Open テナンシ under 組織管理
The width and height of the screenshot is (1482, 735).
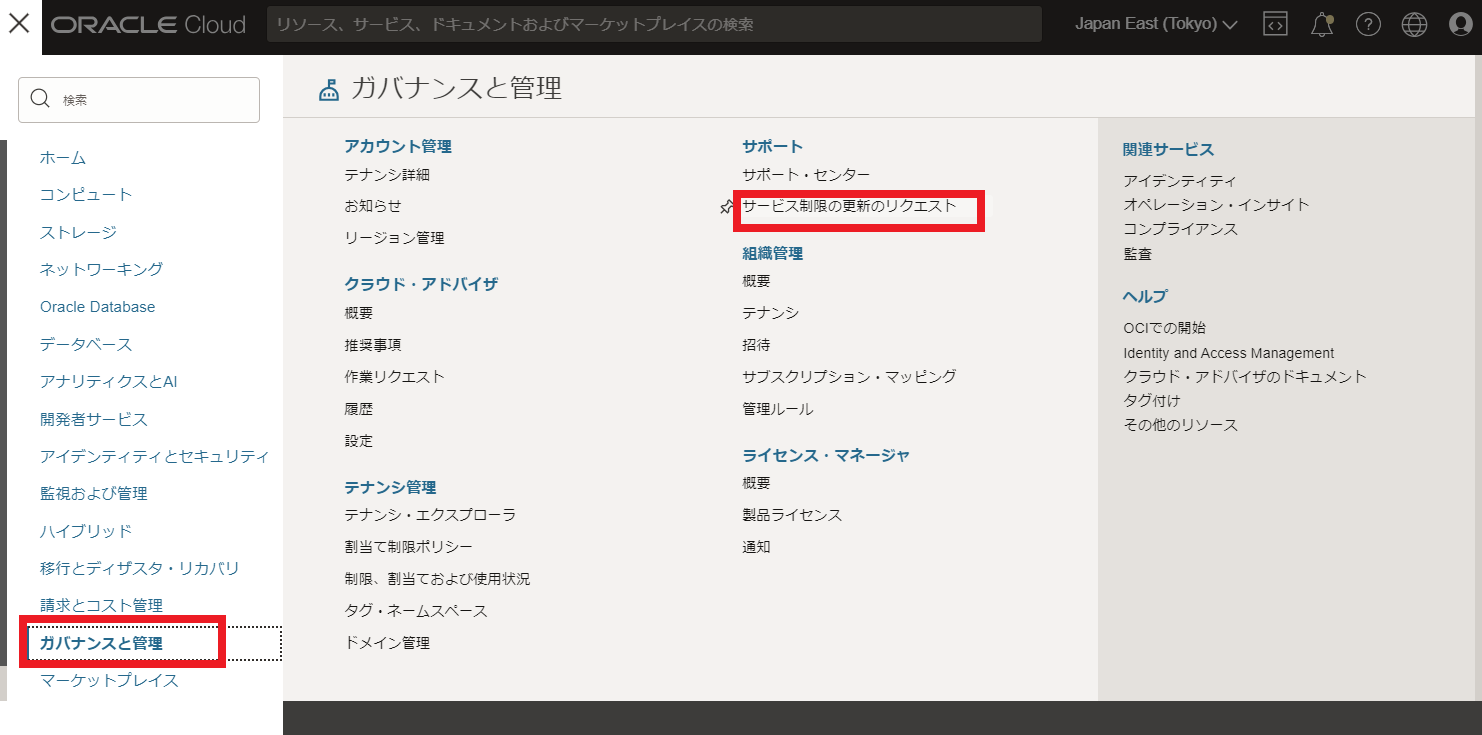click(x=770, y=313)
